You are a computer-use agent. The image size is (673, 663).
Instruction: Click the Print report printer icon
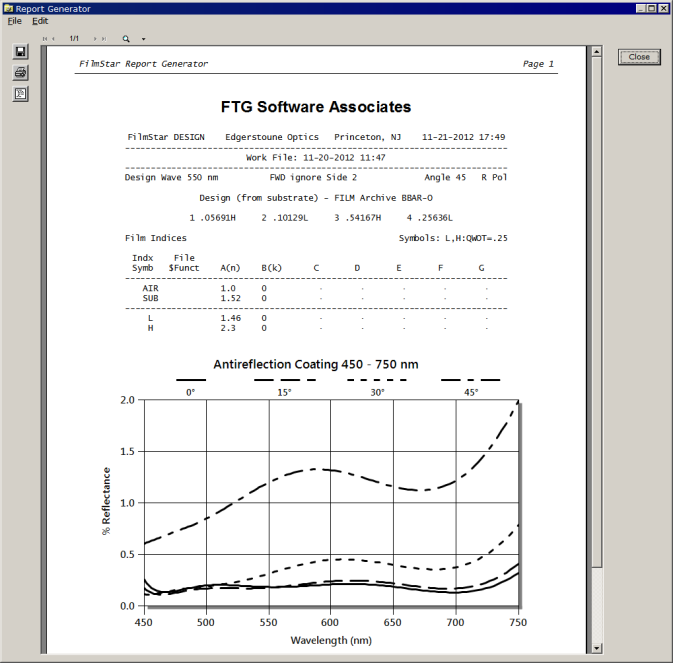point(20,73)
